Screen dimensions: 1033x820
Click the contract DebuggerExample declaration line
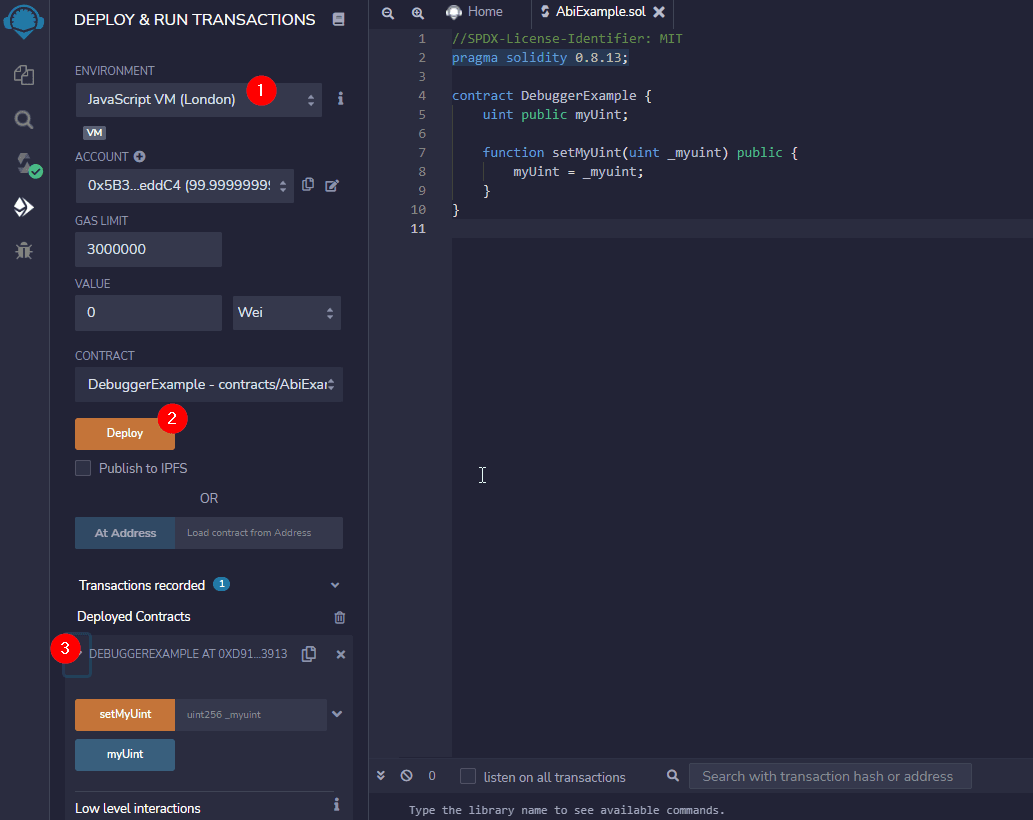(551, 96)
